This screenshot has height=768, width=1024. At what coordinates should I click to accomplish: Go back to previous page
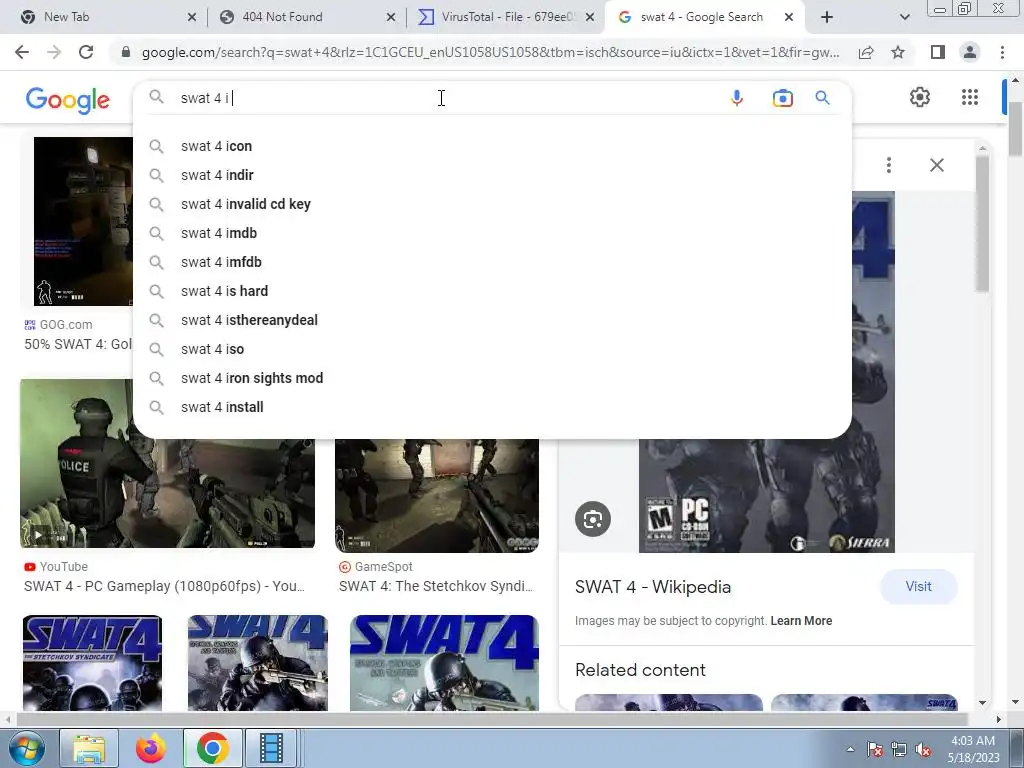coord(22,52)
